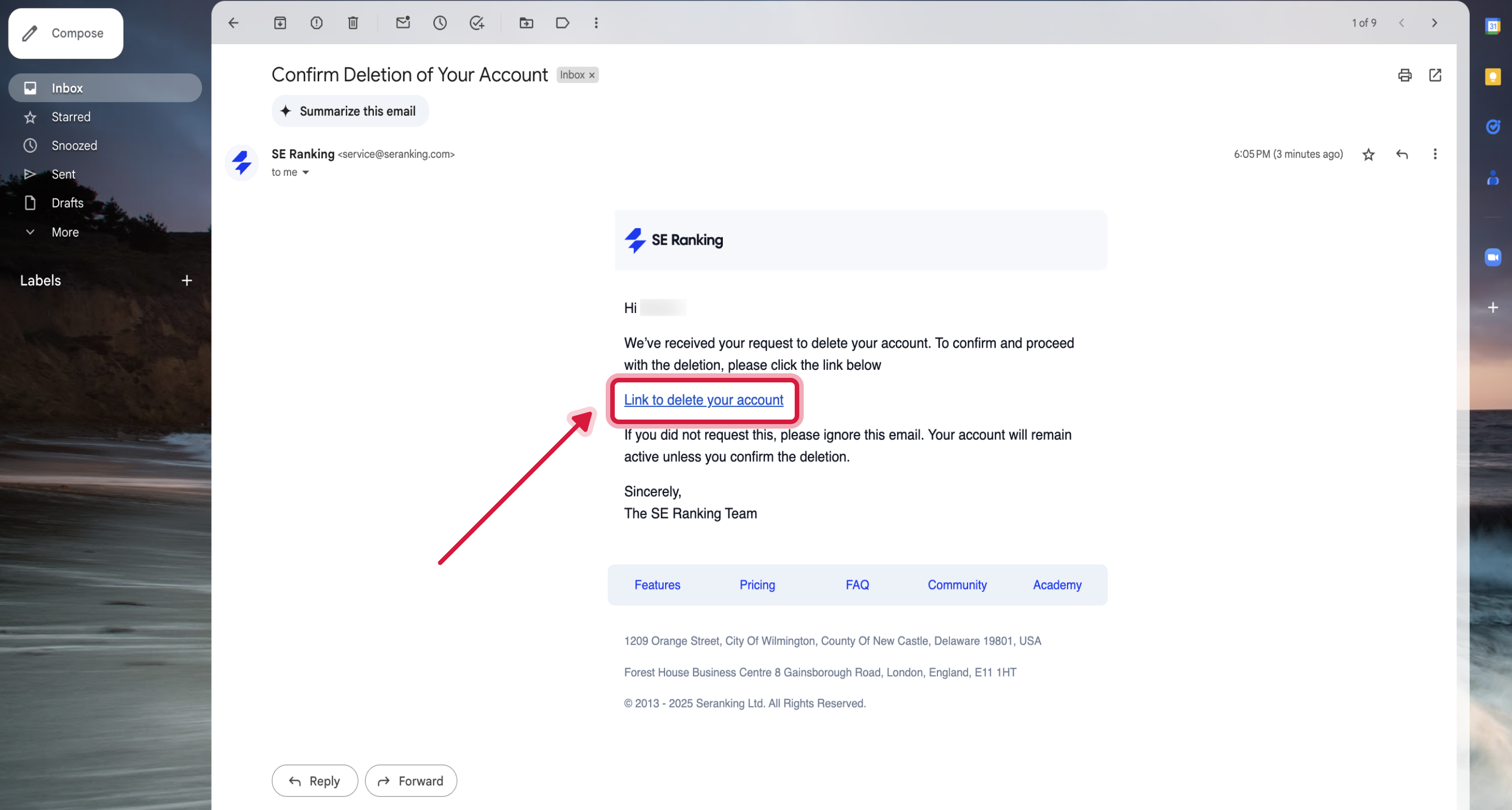Click the timestamp '6:05 PM (3 minutes ago)'
Image resolution: width=1512 pixels, height=810 pixels.
(x=1288, y=154)
